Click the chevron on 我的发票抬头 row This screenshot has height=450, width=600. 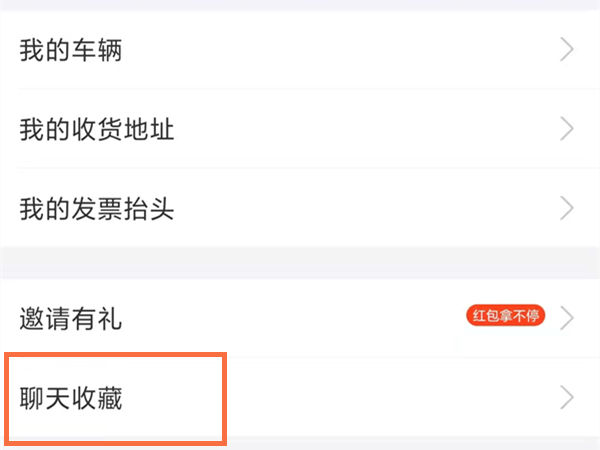point(567,208)
